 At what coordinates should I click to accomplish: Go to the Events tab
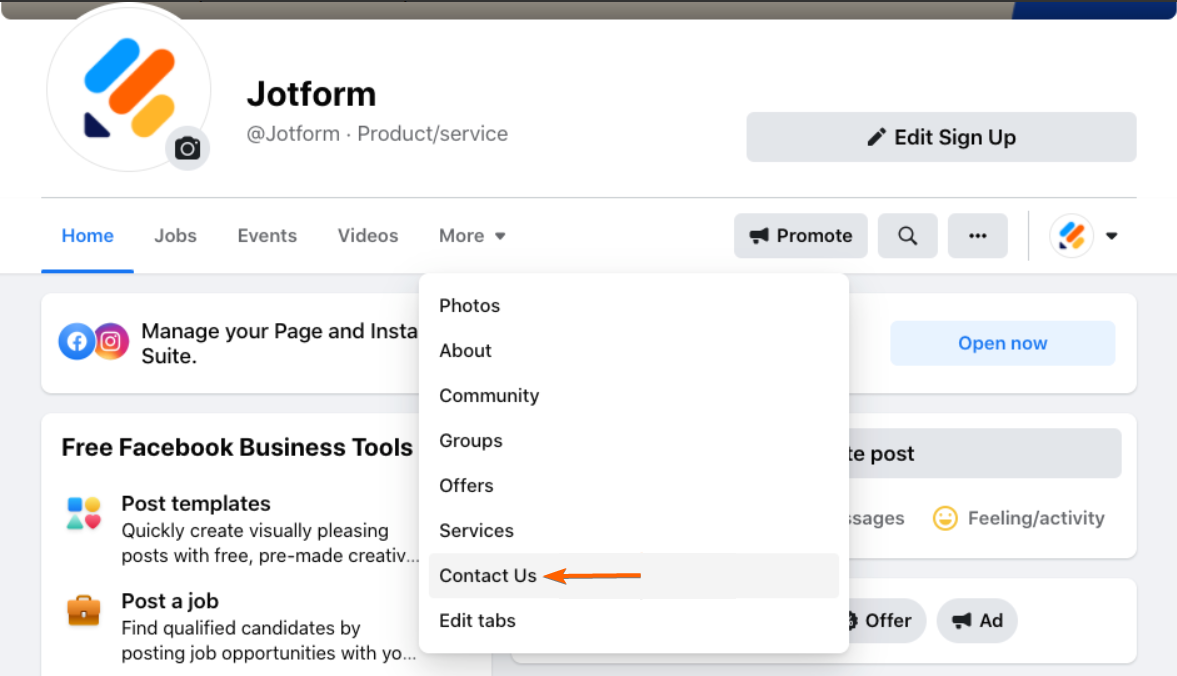point(267,236)
